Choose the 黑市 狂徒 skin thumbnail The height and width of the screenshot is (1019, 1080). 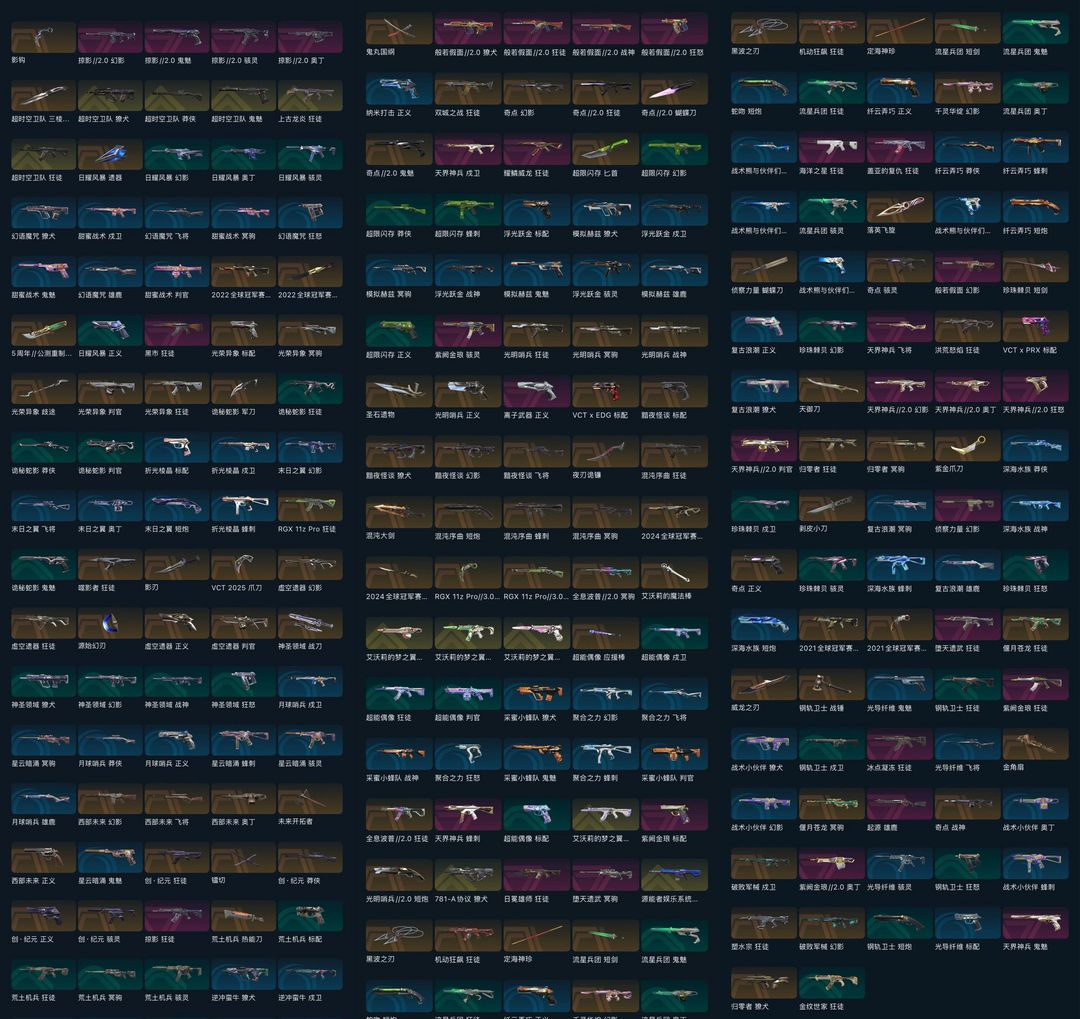point(176,330)
